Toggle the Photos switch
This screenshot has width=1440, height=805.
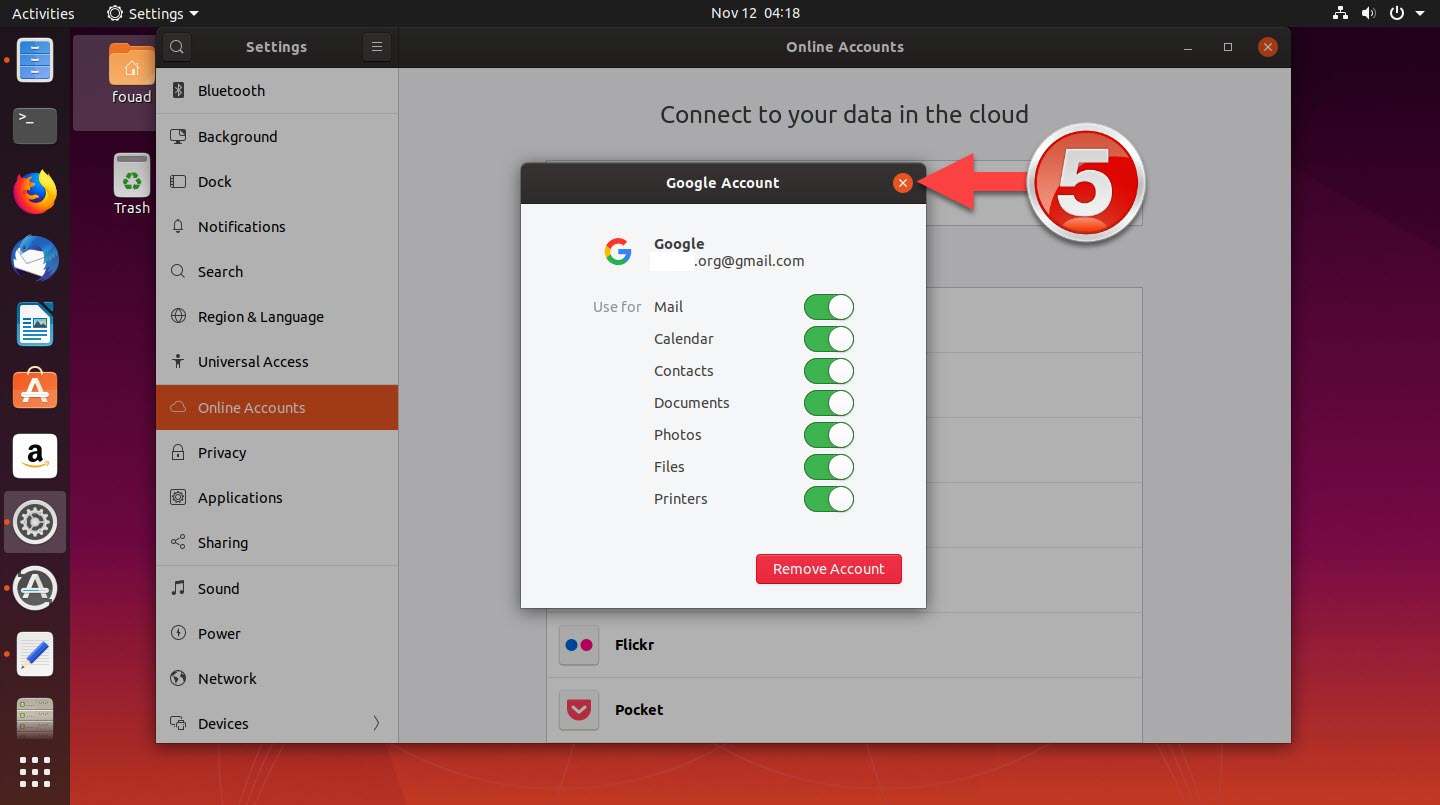tap(829, 435)
